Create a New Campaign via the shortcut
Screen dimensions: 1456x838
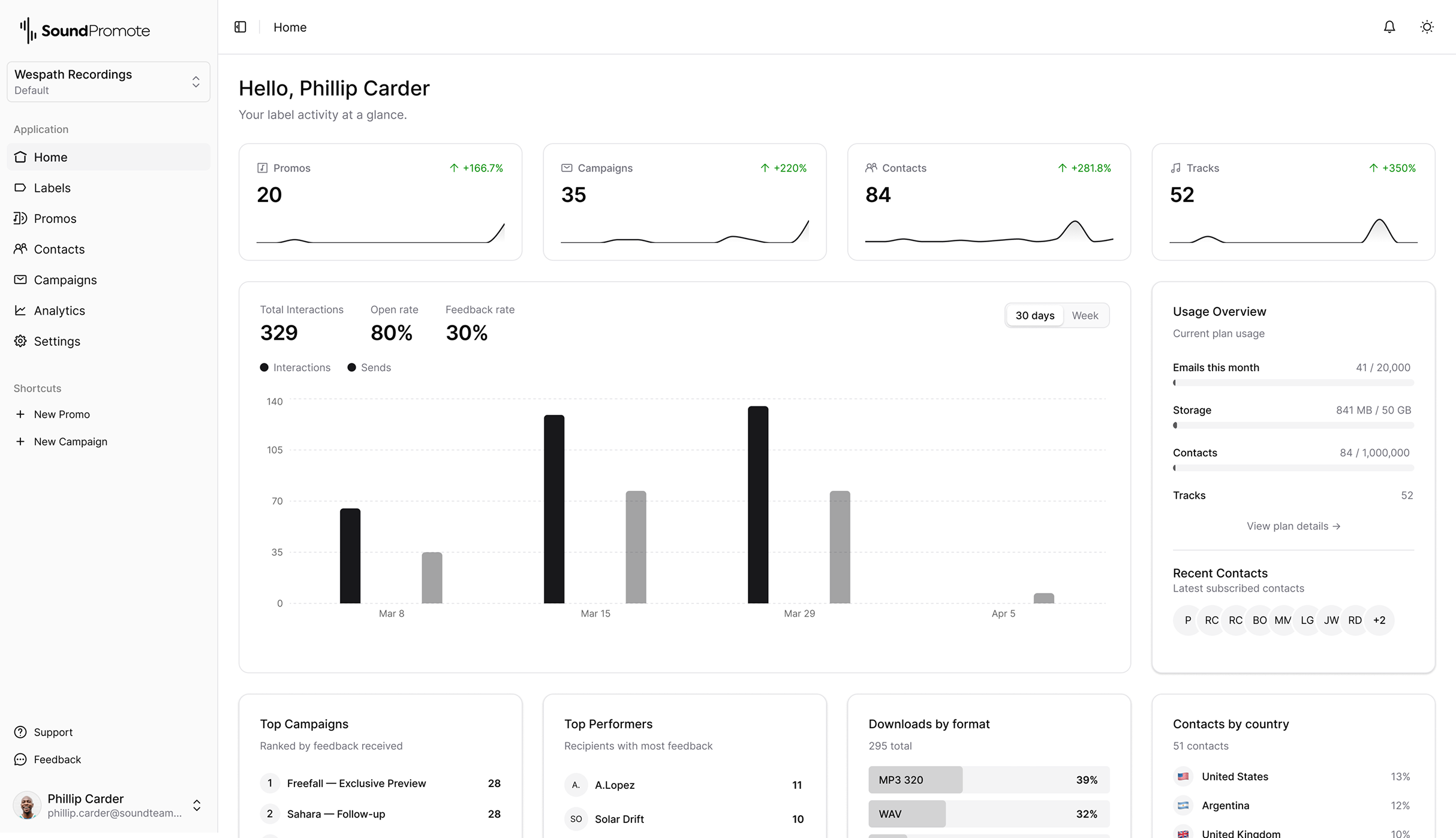click(x=70, y=441)
